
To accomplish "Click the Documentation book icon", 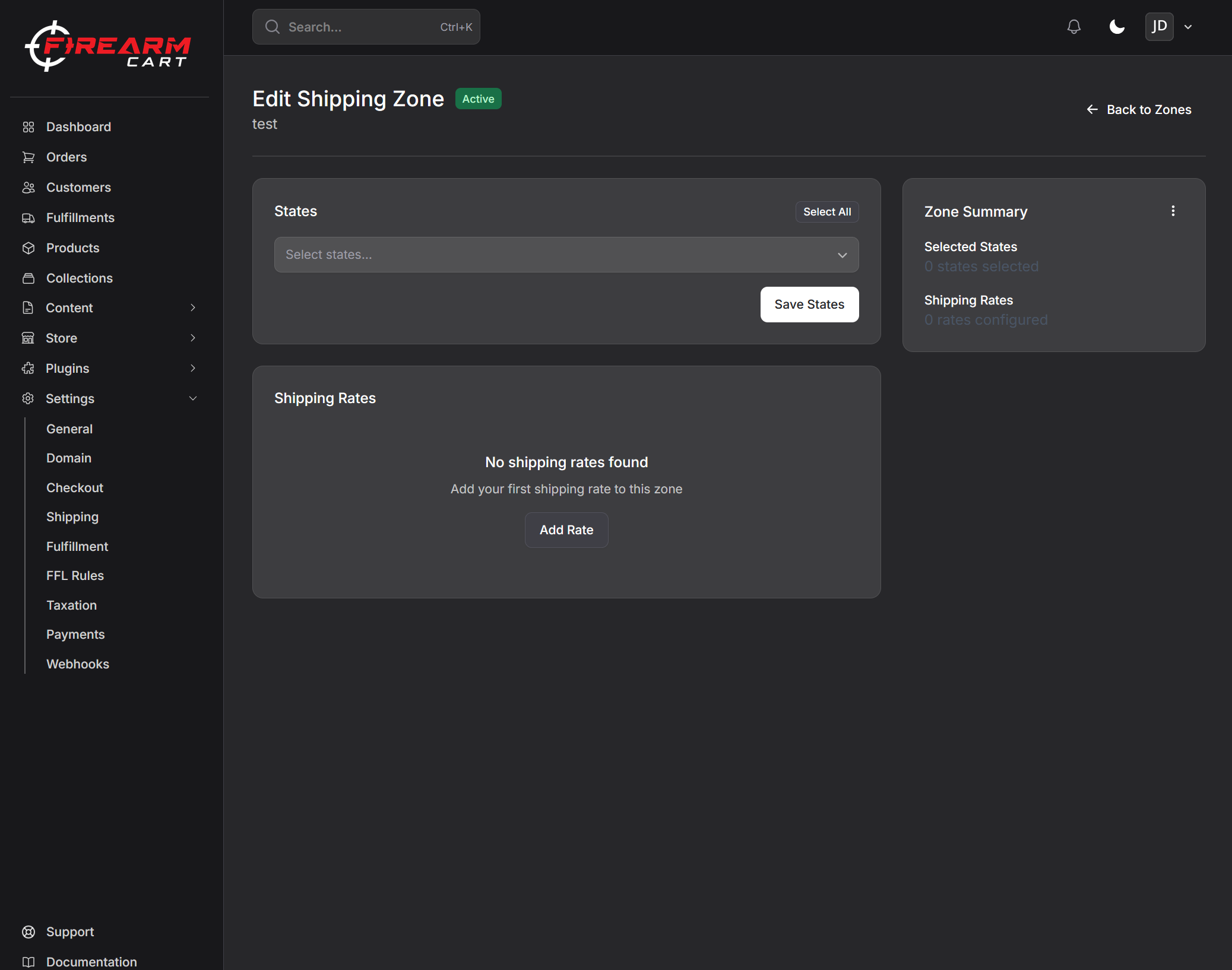I will (x=28, y=962).
